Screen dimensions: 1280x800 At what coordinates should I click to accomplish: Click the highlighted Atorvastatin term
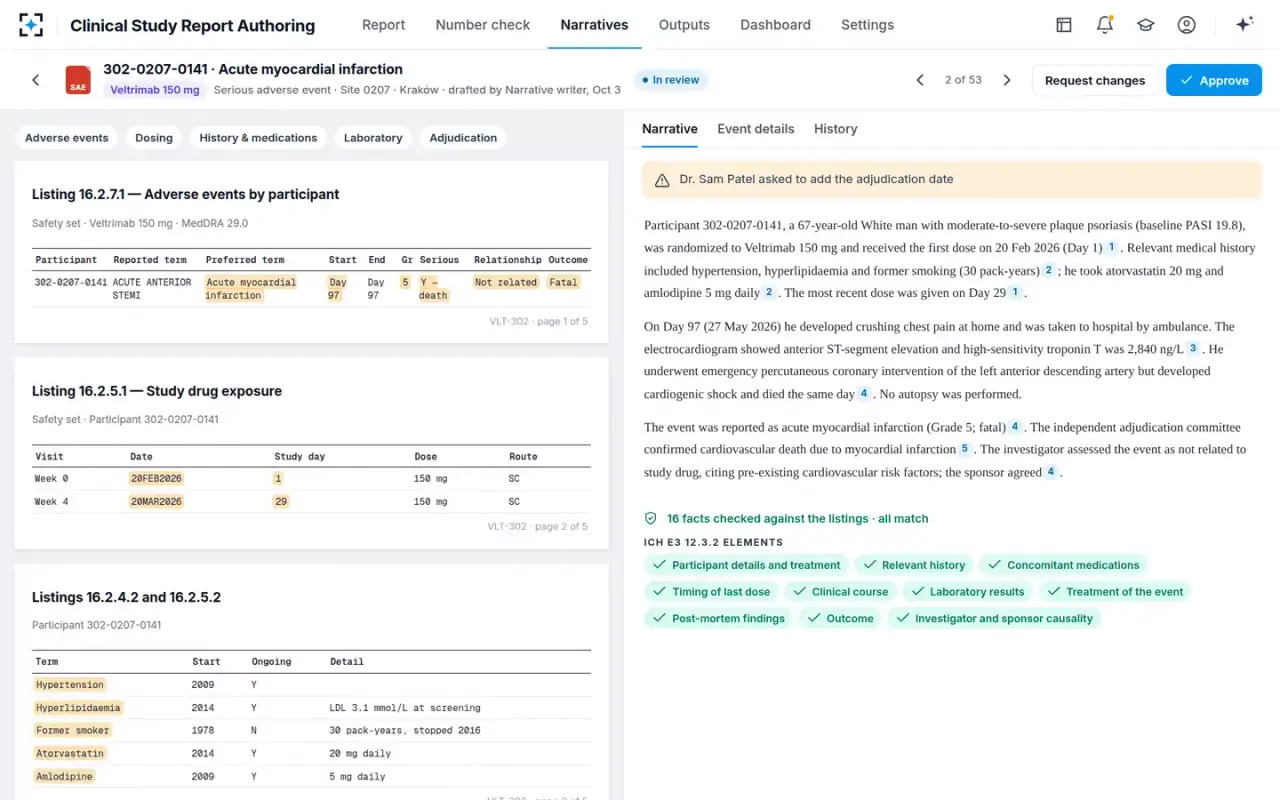pyautogui.click(x=70, y=754)
